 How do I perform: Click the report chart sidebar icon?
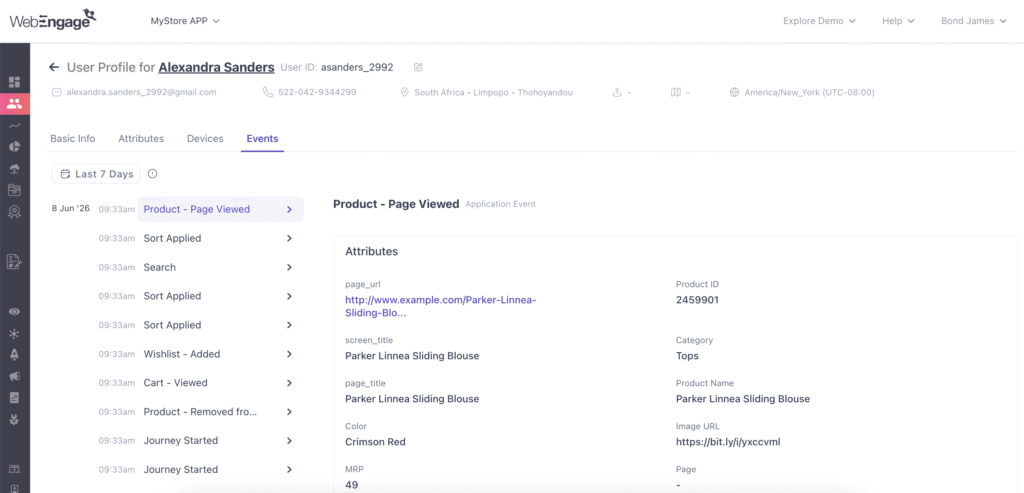[x=14, y=398]
